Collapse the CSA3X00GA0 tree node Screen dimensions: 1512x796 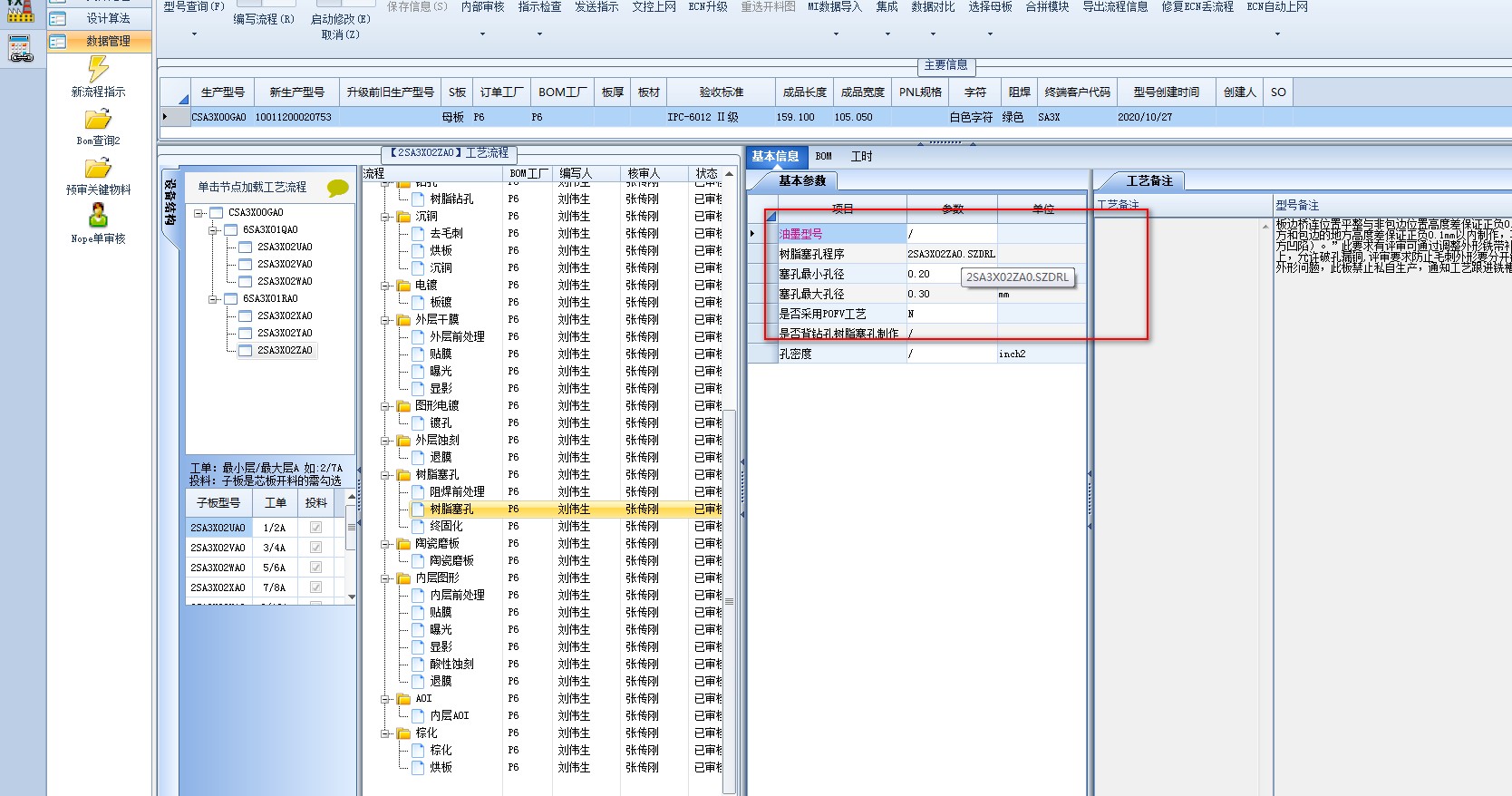click(199, 213)
